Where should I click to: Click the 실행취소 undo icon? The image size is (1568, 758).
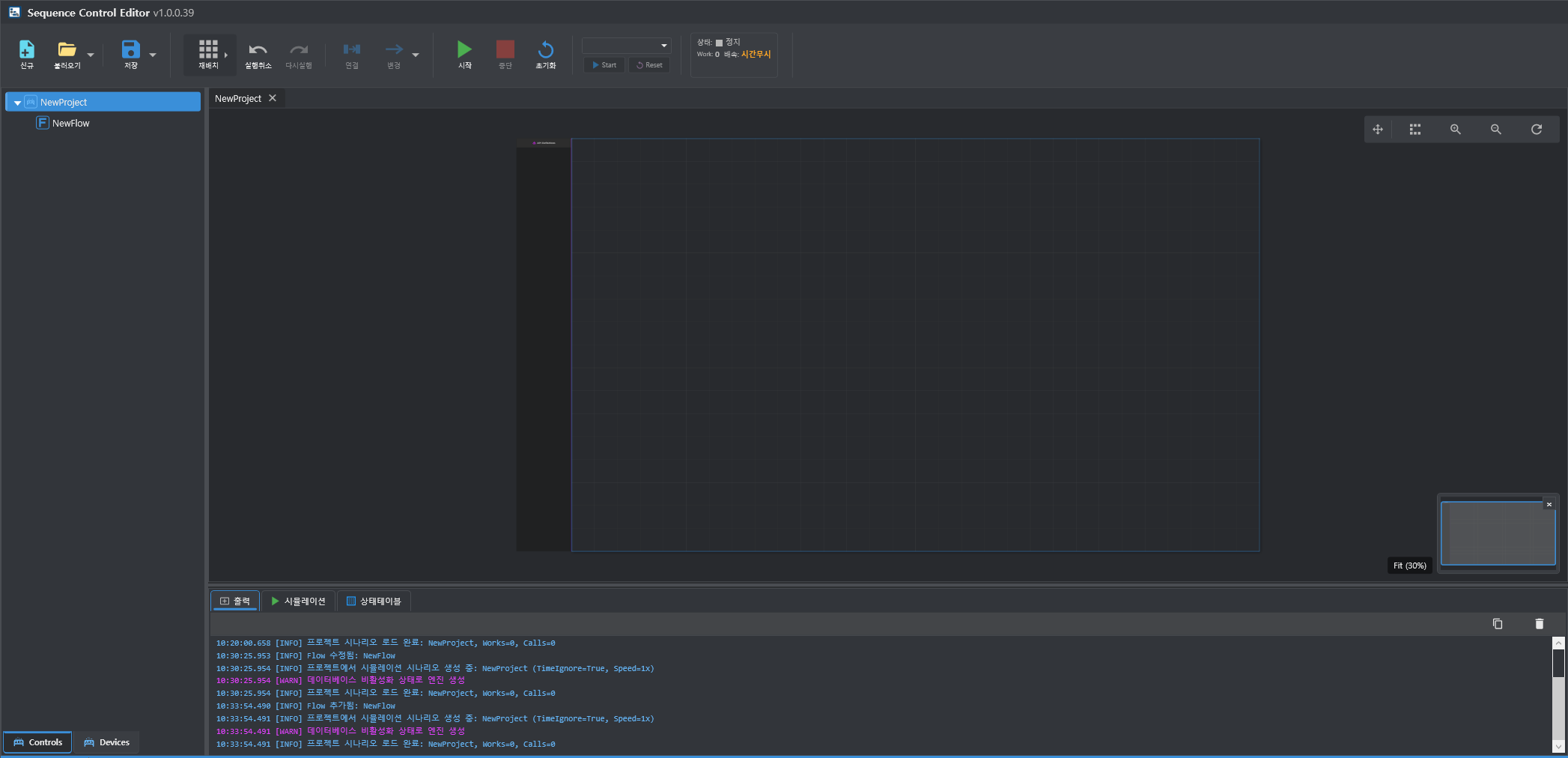pyautogui.click(x=258, y=50)
